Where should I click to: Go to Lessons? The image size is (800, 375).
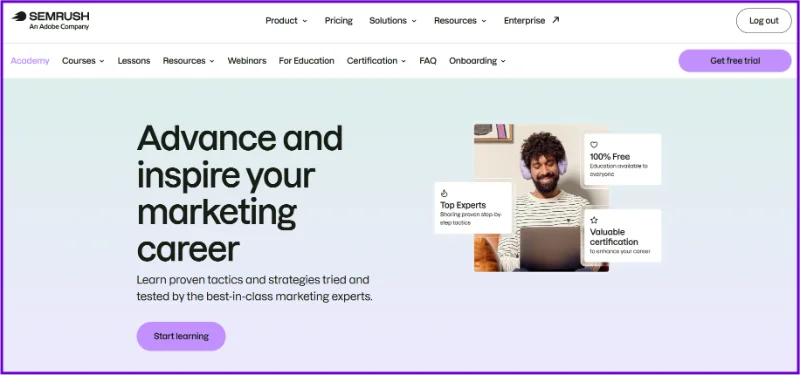tap(134, 61)
